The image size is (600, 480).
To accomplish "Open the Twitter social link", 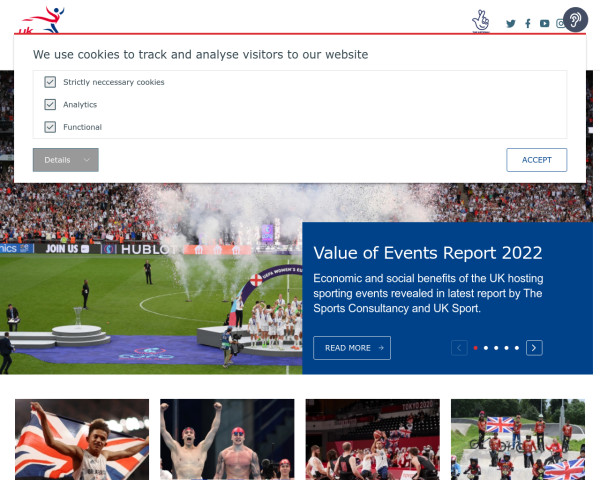I will (x=511, y=23).
